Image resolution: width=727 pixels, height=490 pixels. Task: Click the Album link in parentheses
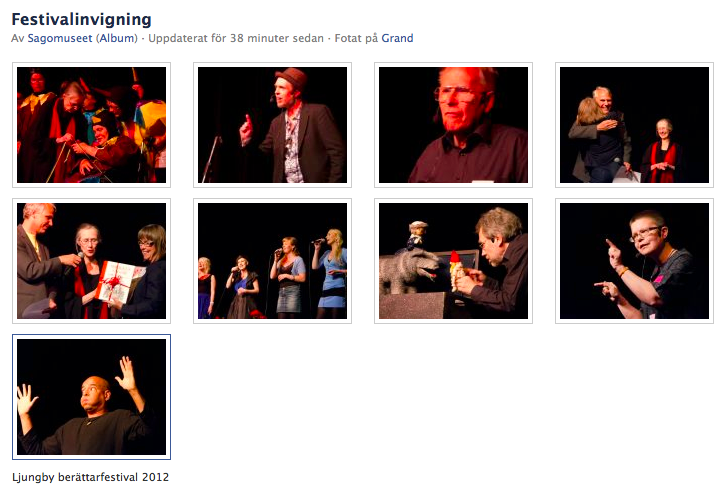pos(116,38)
